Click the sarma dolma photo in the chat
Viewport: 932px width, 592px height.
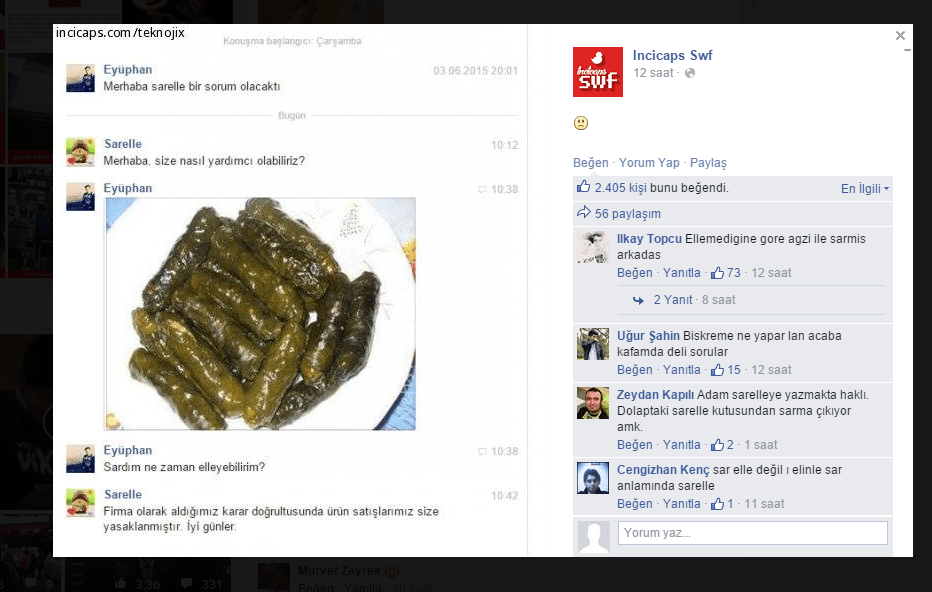click(x=260, y=315)
